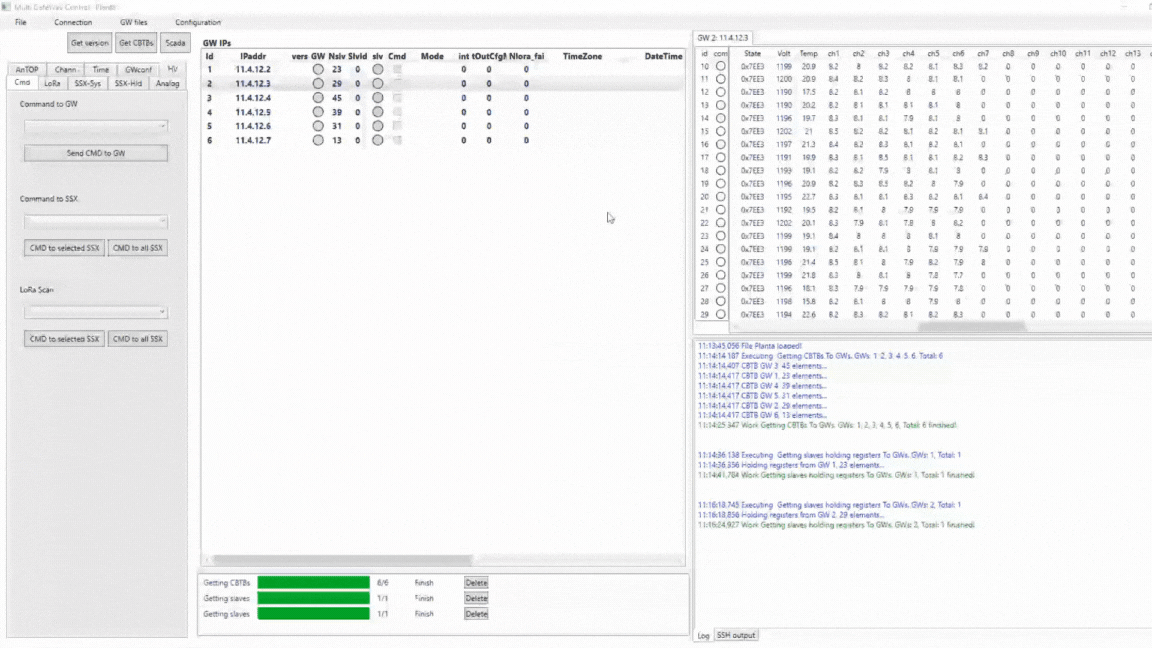The image size is (1152, 648).
Task: Click the Get CBTBs button
Action: point(136,43)
